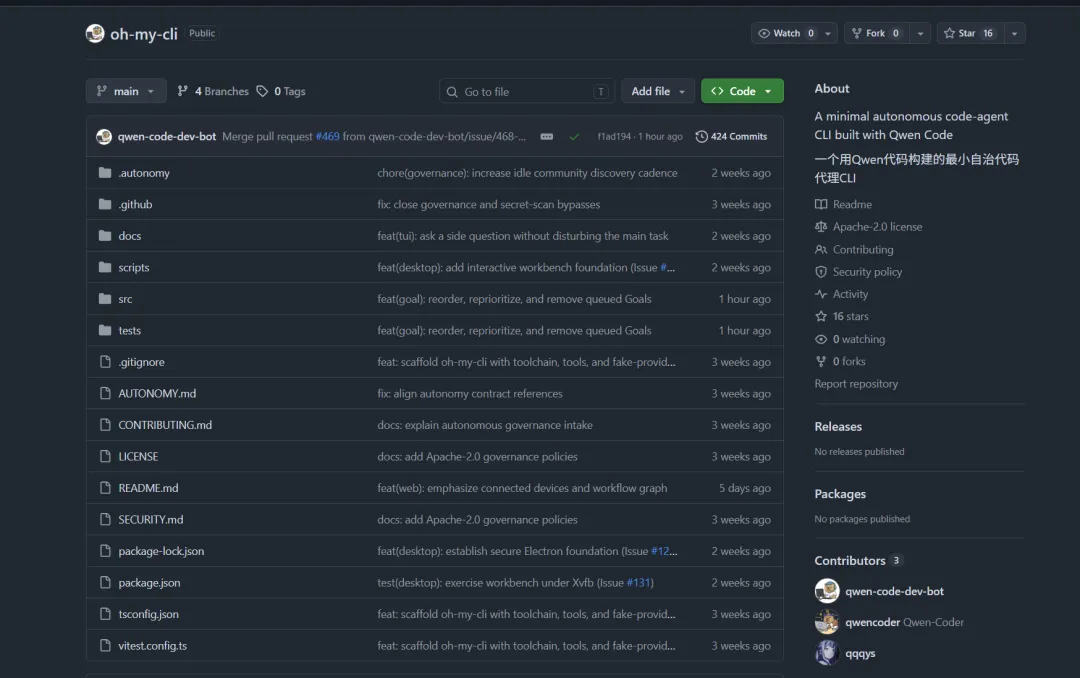Click commit hash f1ad194
This screenshot has height=678, width=1080.
click(614, 136)
